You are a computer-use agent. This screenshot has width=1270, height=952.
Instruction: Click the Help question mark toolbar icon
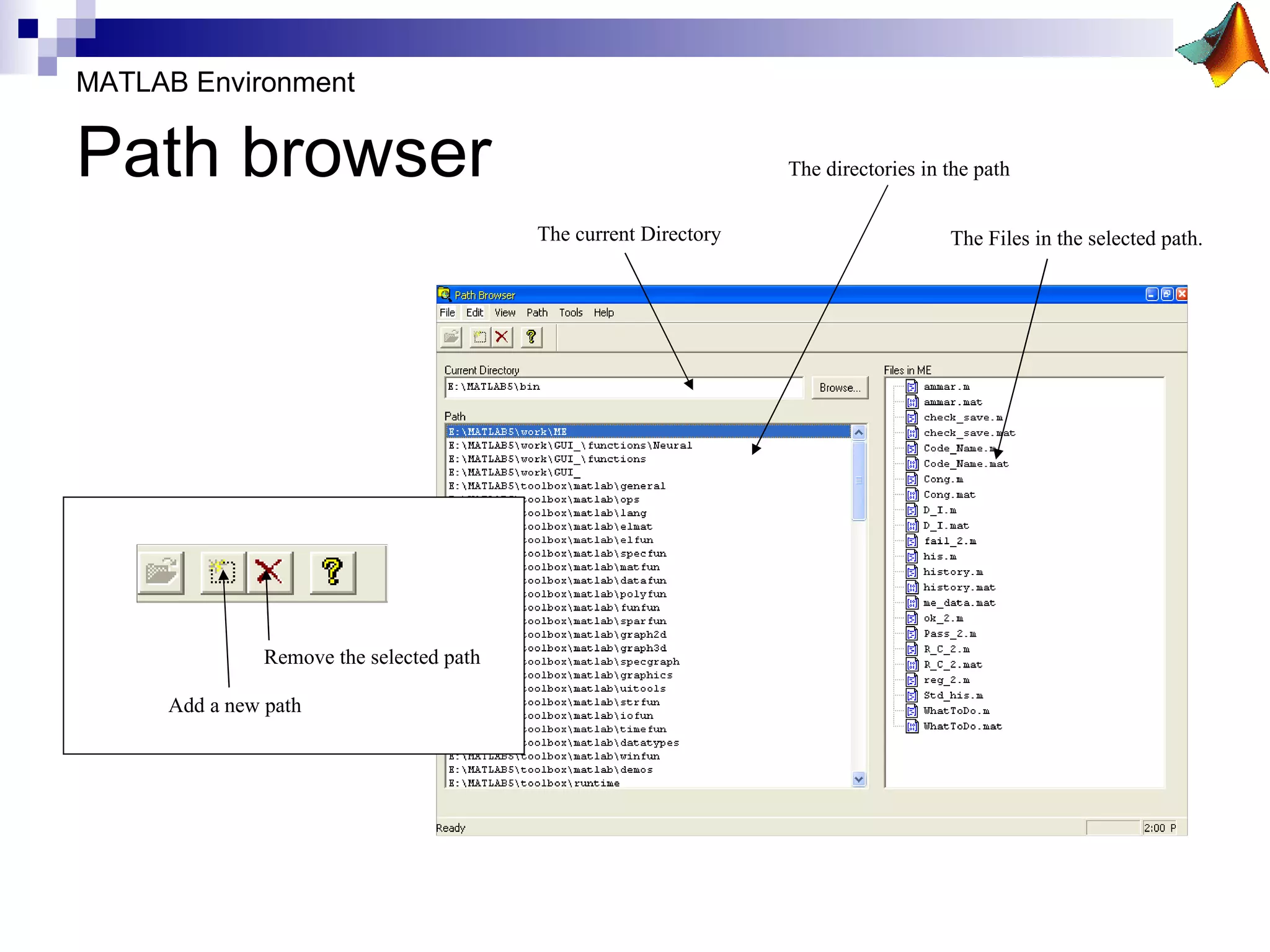click(x=531, y=337)
